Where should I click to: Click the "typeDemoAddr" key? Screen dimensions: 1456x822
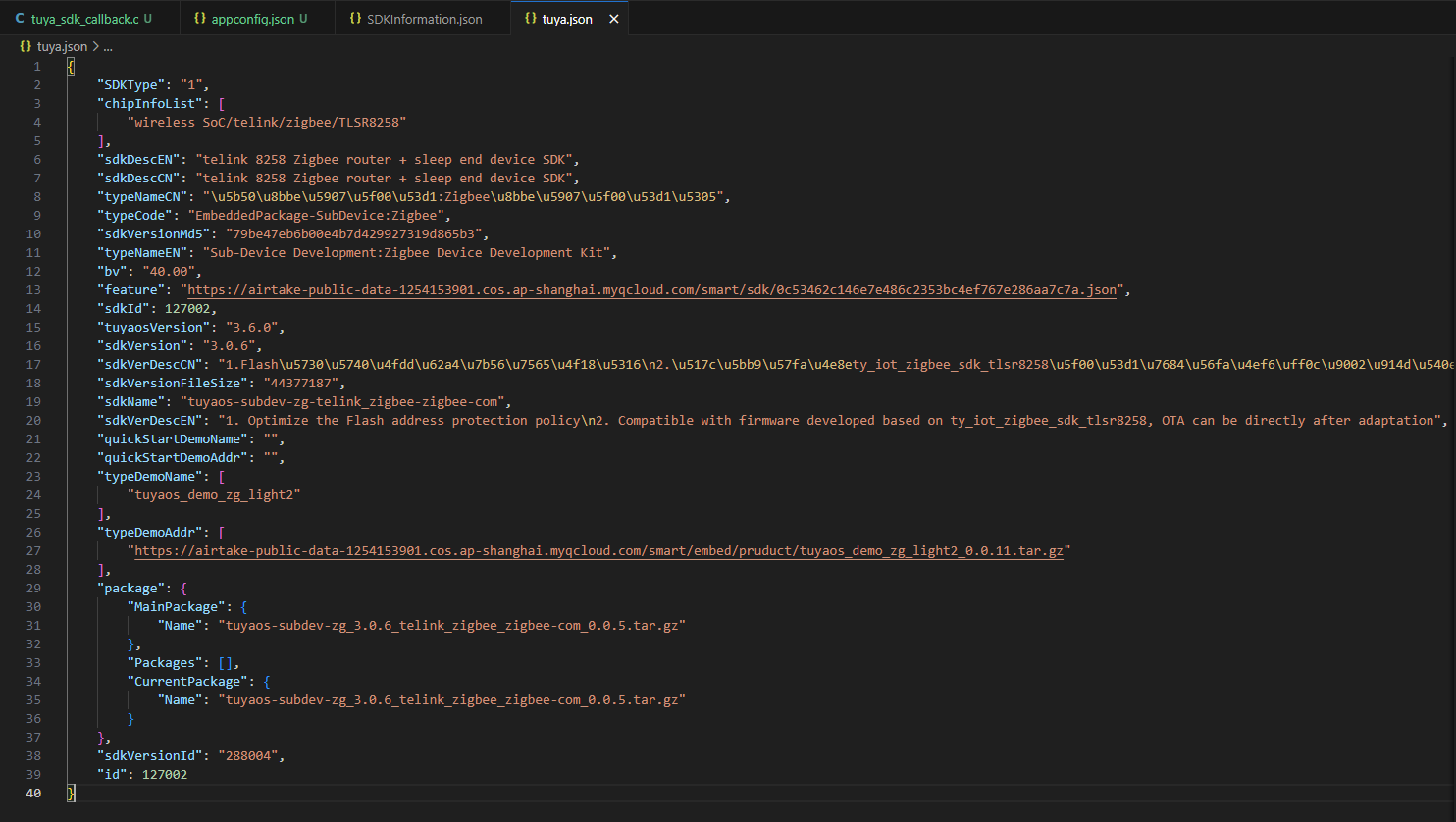149,532
